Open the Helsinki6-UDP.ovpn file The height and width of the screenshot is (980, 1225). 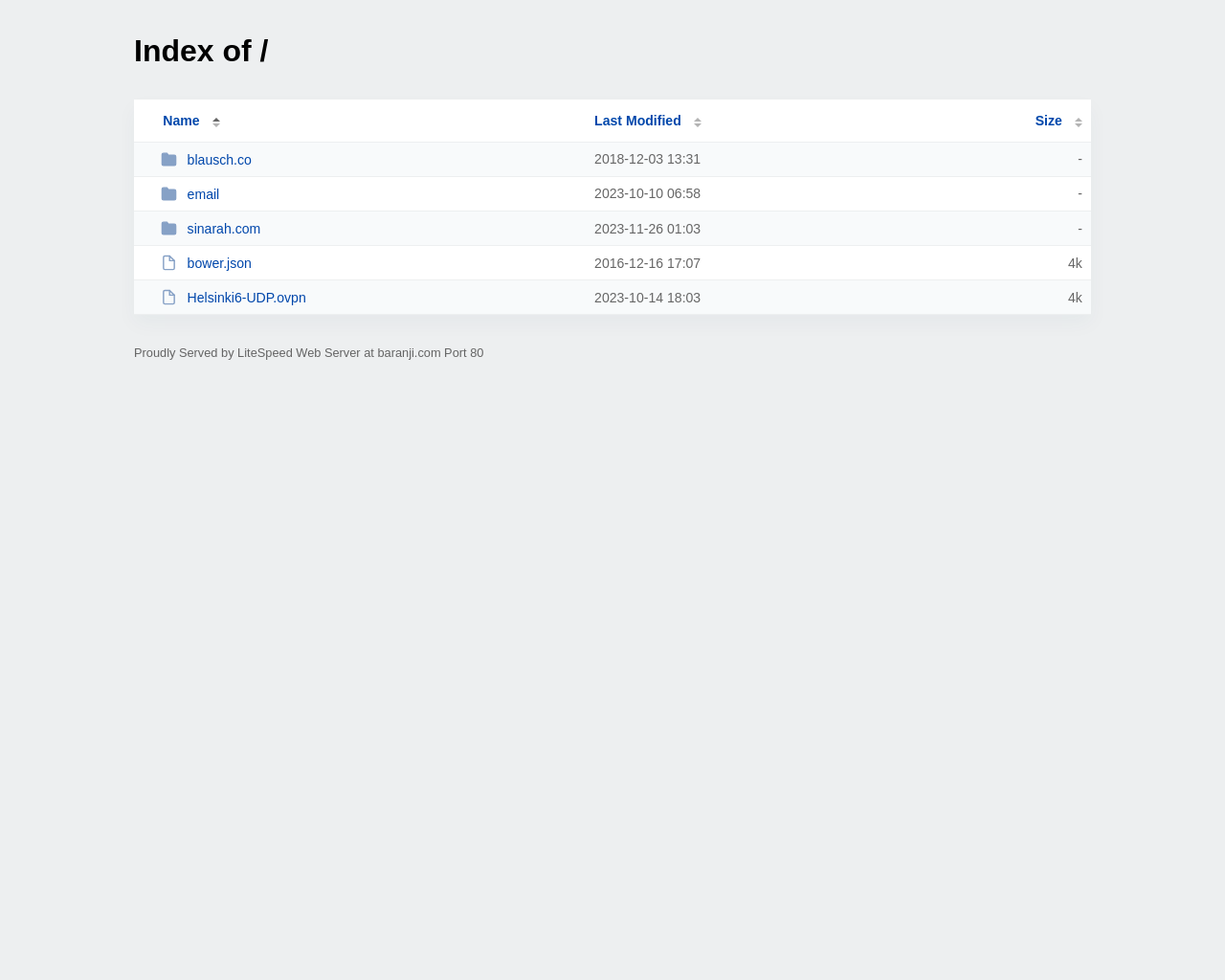click(246, 297)
